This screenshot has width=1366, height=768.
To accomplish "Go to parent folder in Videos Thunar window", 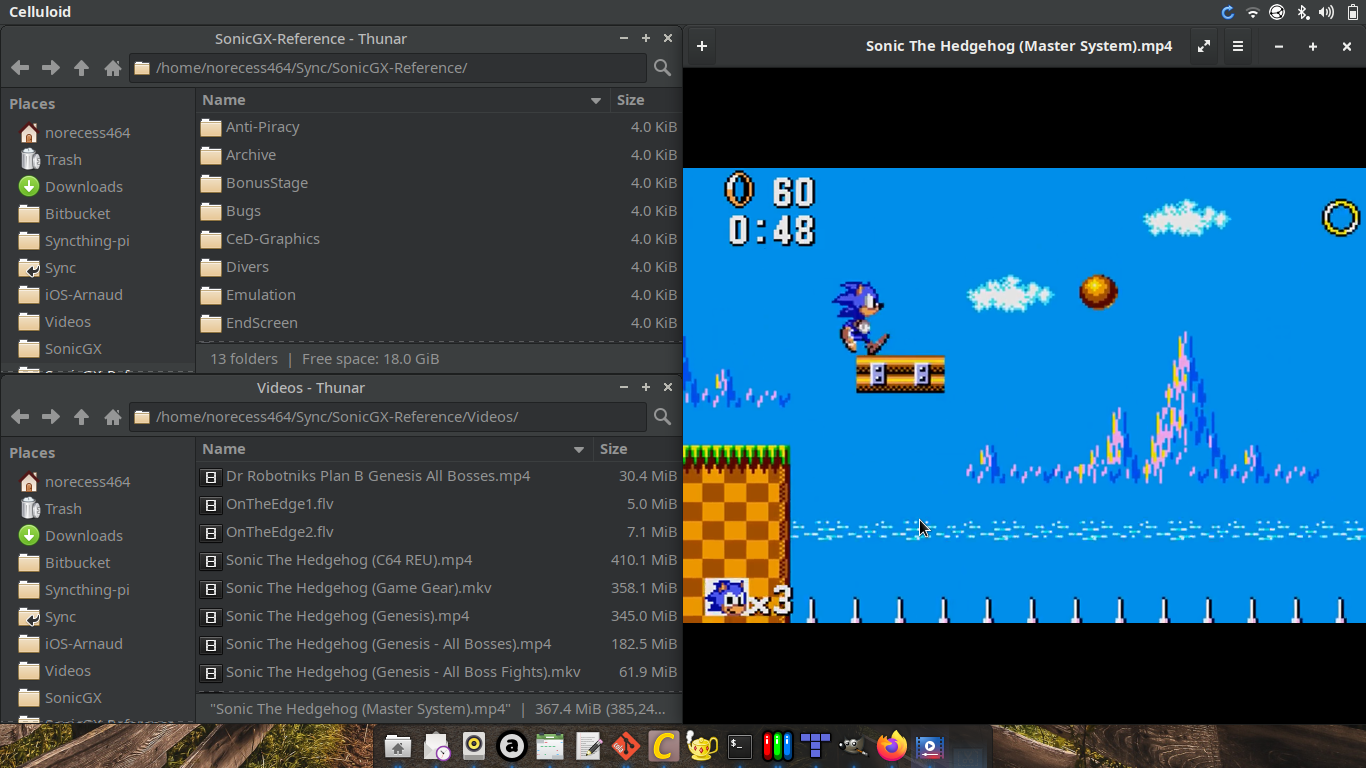I will (x=82, y=417).
